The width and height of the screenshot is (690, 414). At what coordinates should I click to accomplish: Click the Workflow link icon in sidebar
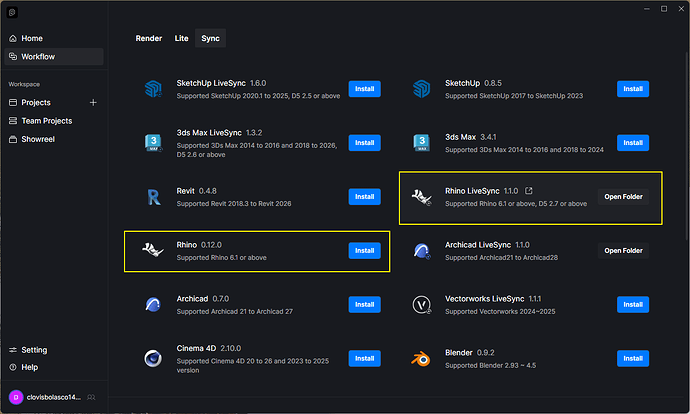(x=13, y=56)
